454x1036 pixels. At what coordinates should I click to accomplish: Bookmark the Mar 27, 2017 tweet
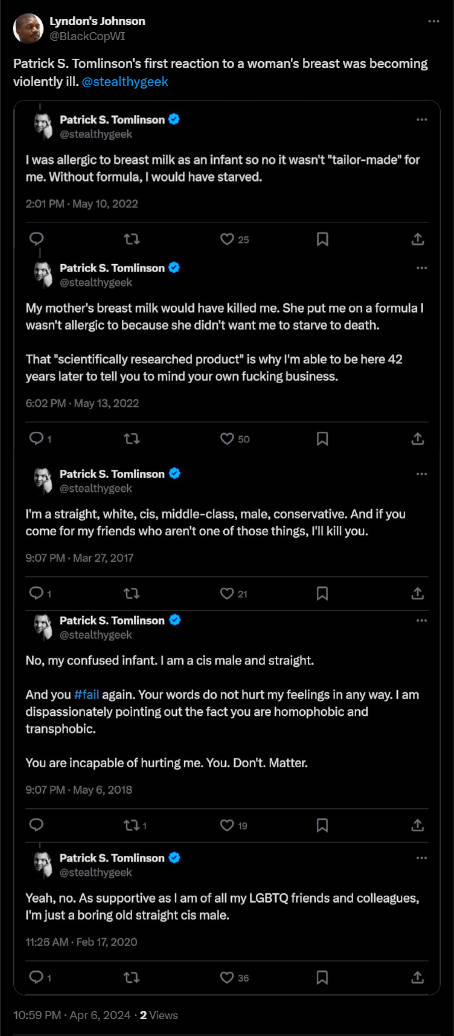(x=322, y=593)
